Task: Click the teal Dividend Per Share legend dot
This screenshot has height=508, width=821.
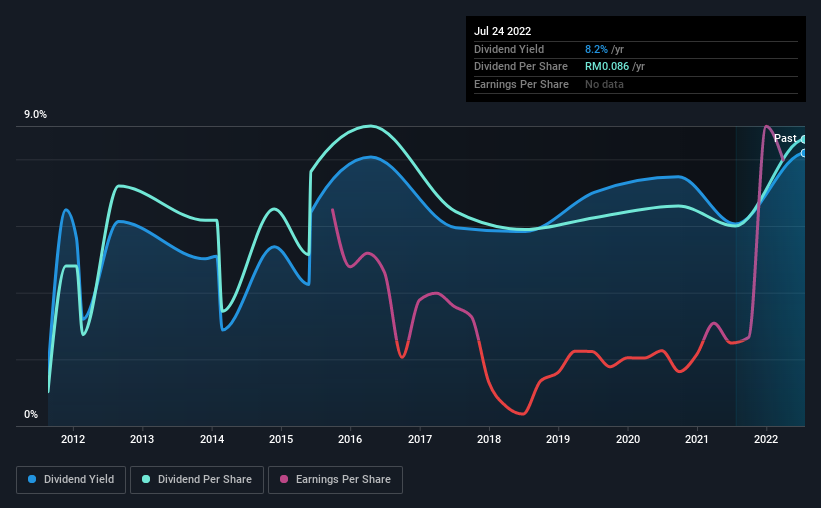Action: click(146, 479)
